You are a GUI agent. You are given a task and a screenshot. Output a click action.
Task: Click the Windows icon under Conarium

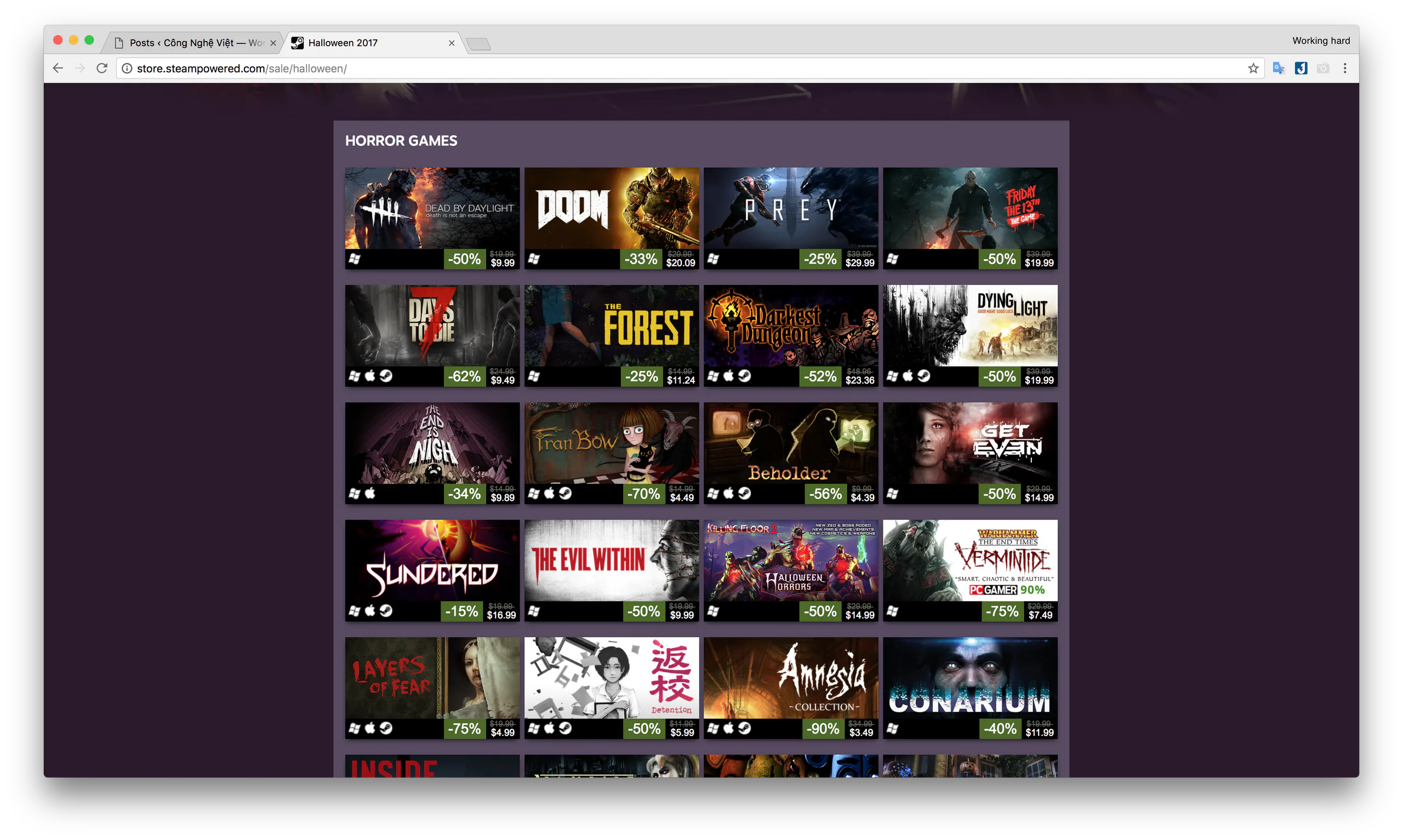tap(893, 728)
